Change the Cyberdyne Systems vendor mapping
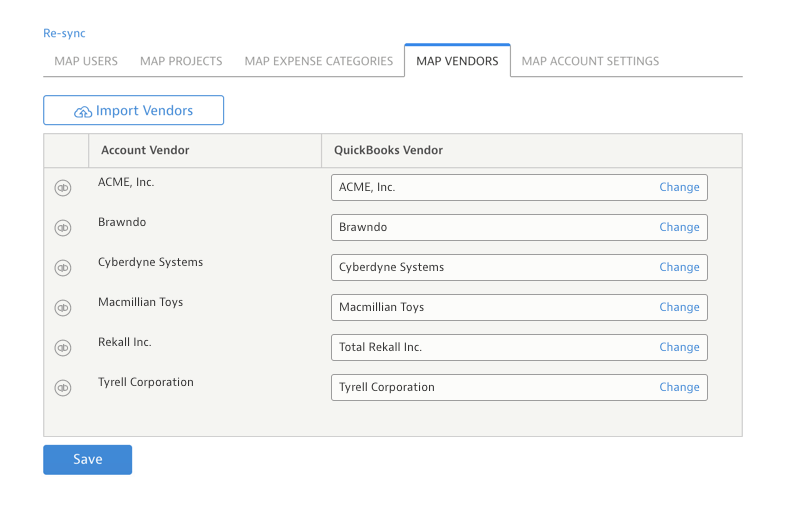Viewport: 785px width, 517px height. (x=679, y=267)
